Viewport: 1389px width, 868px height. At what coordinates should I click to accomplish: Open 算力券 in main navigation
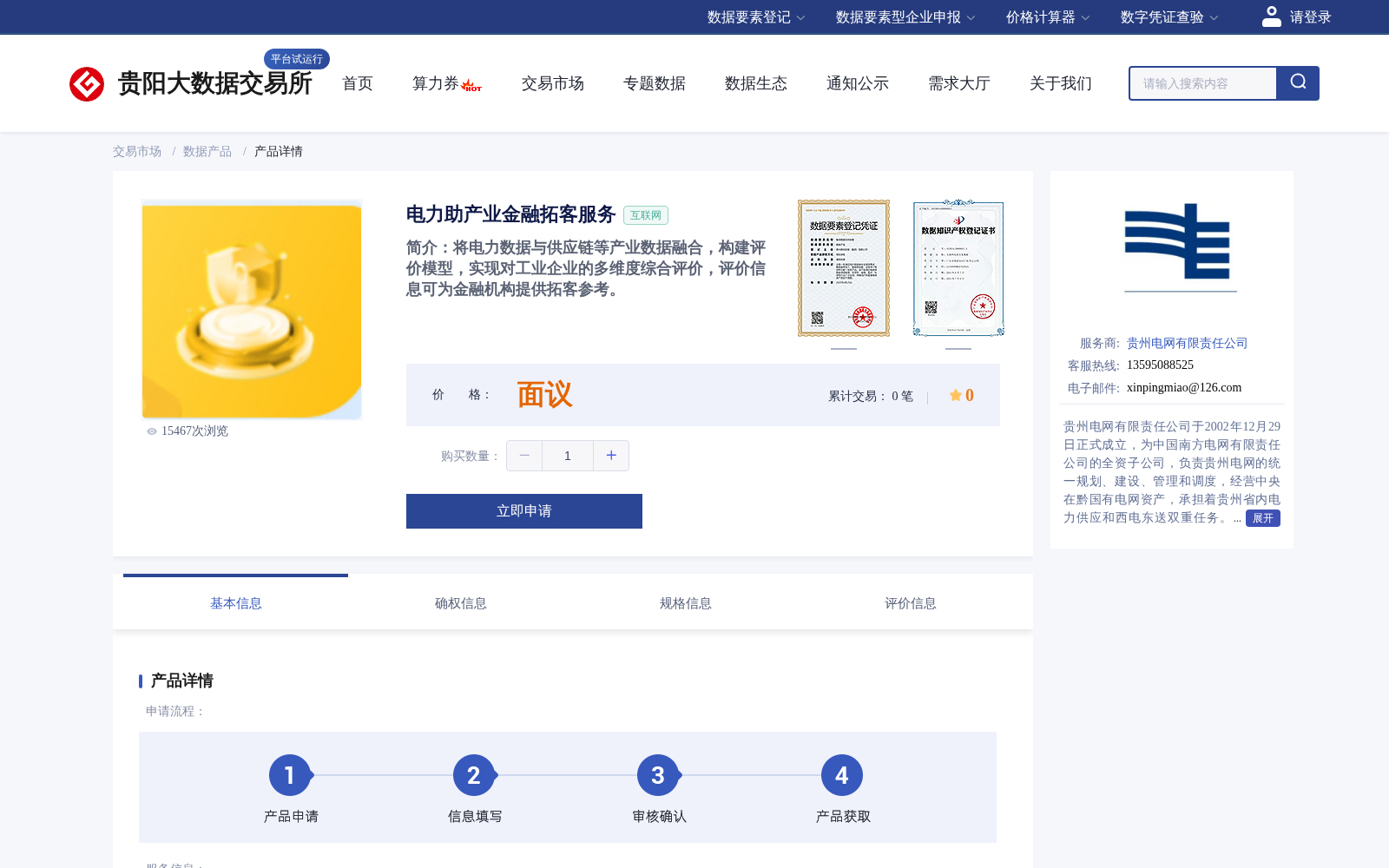click(435, 83)
